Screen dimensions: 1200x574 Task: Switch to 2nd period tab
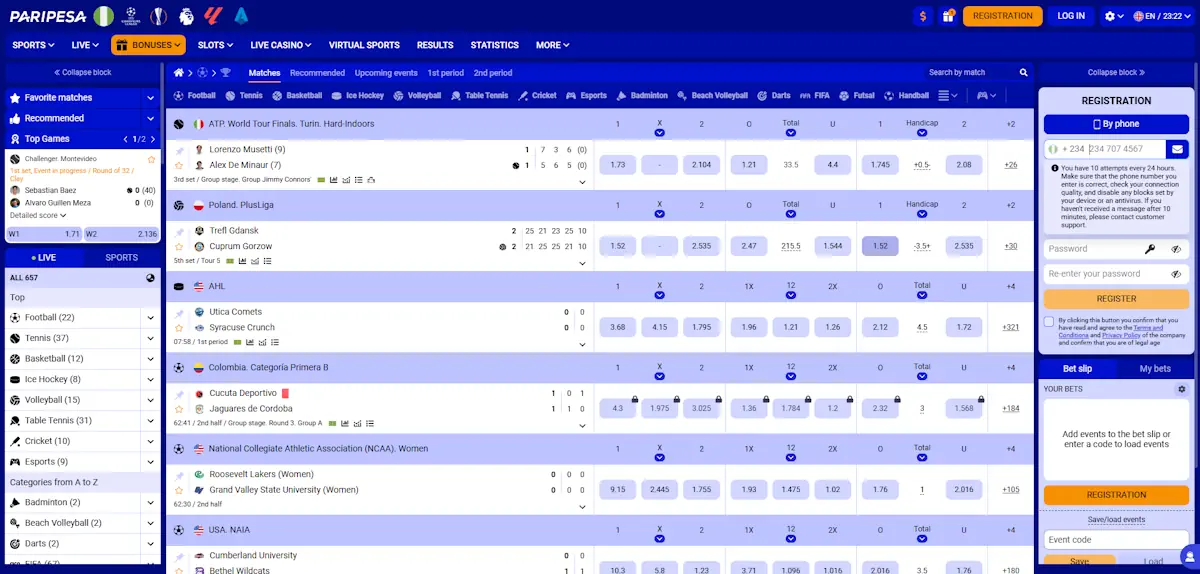(x=493, y=73)
